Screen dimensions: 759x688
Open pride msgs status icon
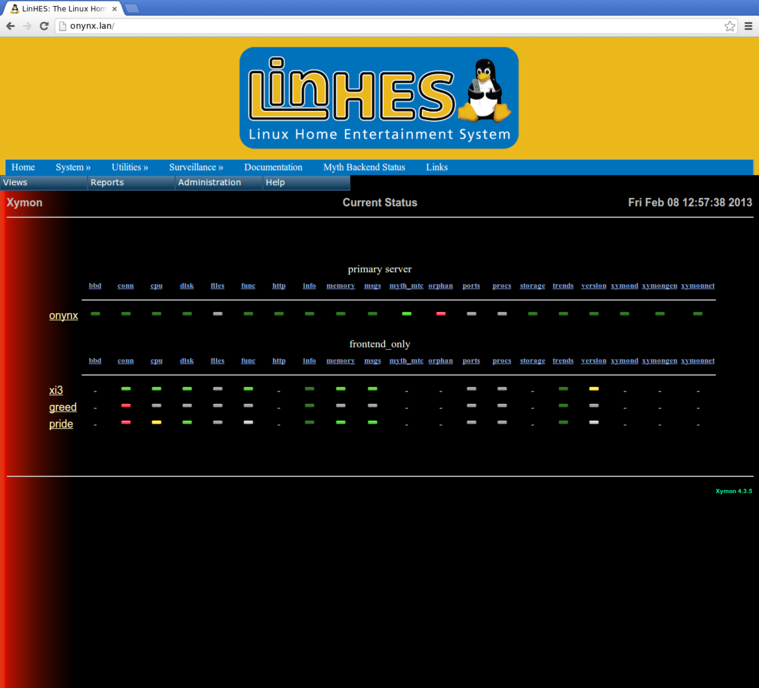[372, 422]
